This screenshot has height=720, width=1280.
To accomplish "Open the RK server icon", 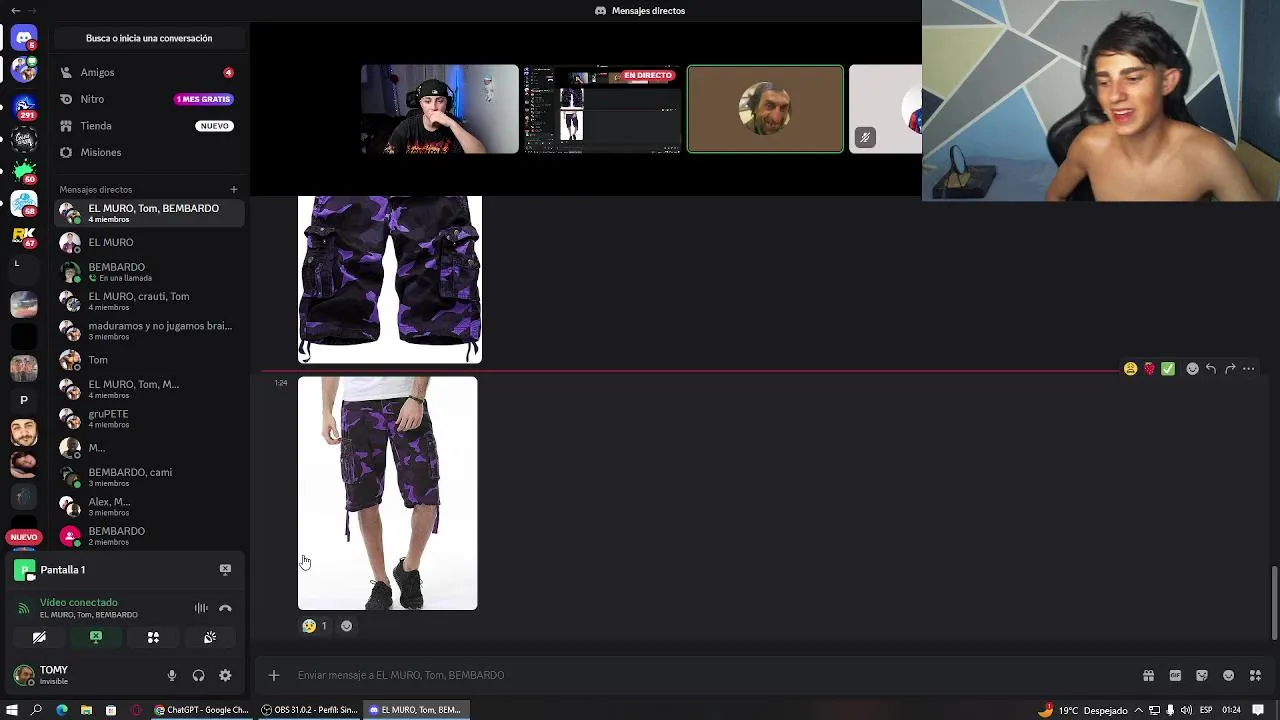I will [x=23, y=236].
